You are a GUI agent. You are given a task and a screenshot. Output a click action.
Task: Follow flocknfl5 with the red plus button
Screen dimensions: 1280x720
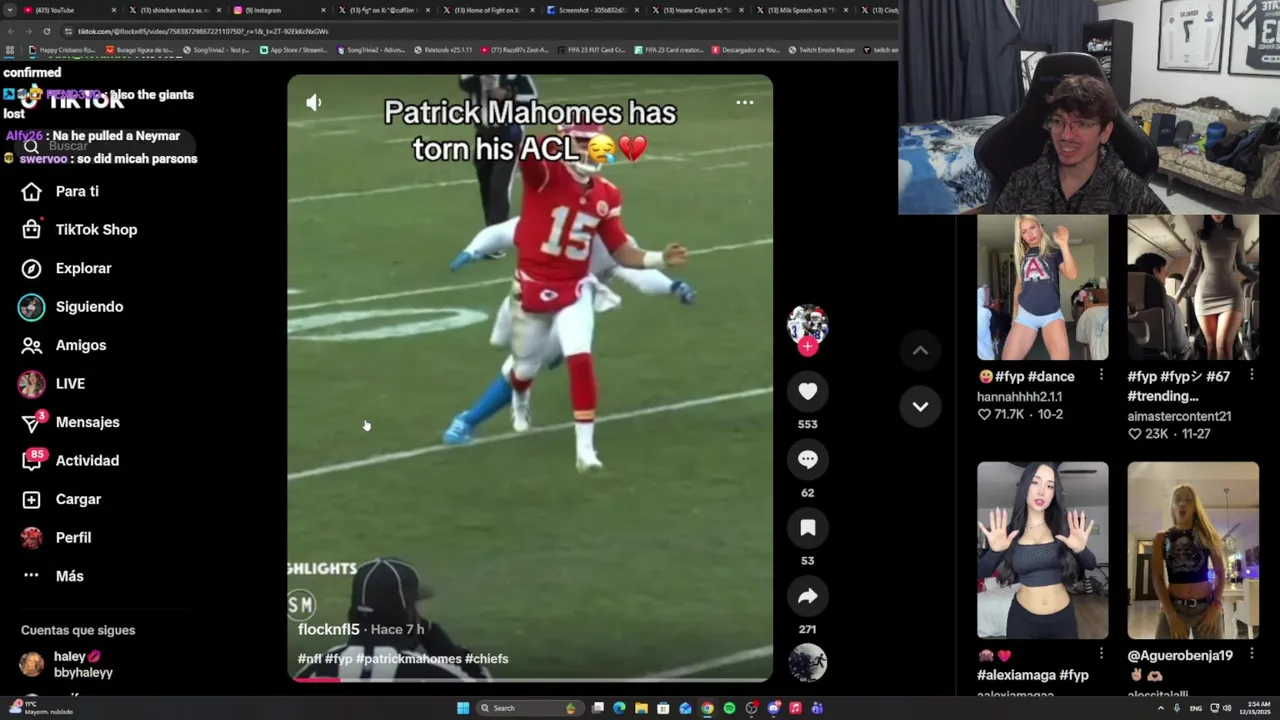(808, 347)
